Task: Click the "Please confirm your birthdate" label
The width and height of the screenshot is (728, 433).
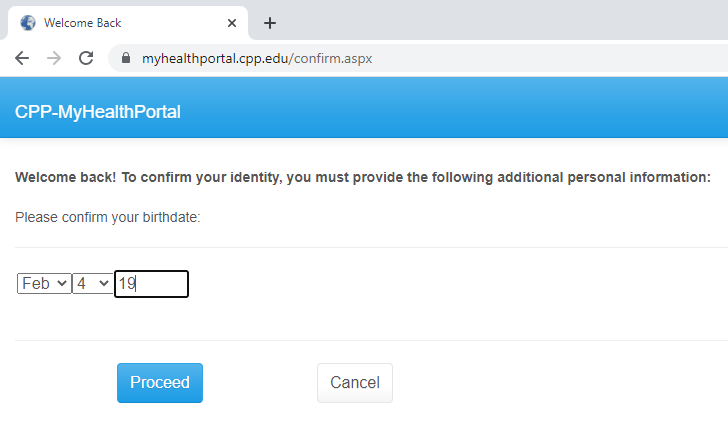Action: pyautogui.click(x=108, y=217)
